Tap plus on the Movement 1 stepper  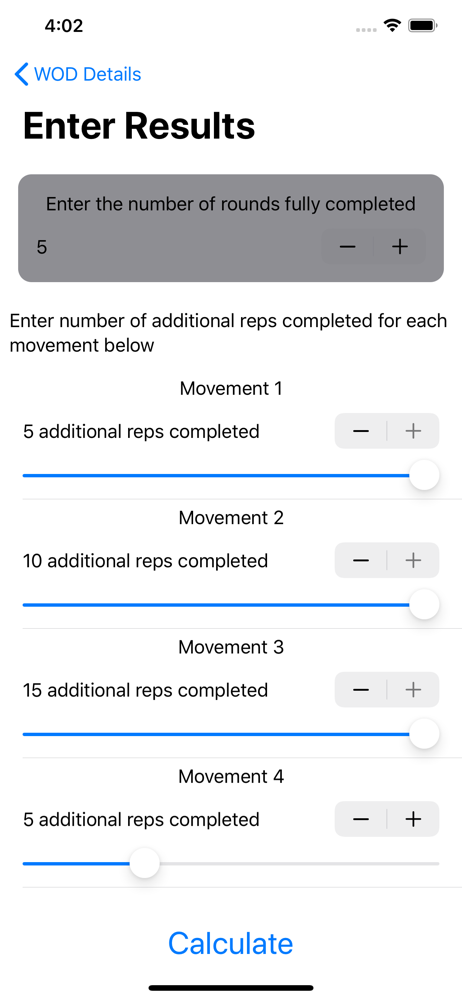pos(414,431)
